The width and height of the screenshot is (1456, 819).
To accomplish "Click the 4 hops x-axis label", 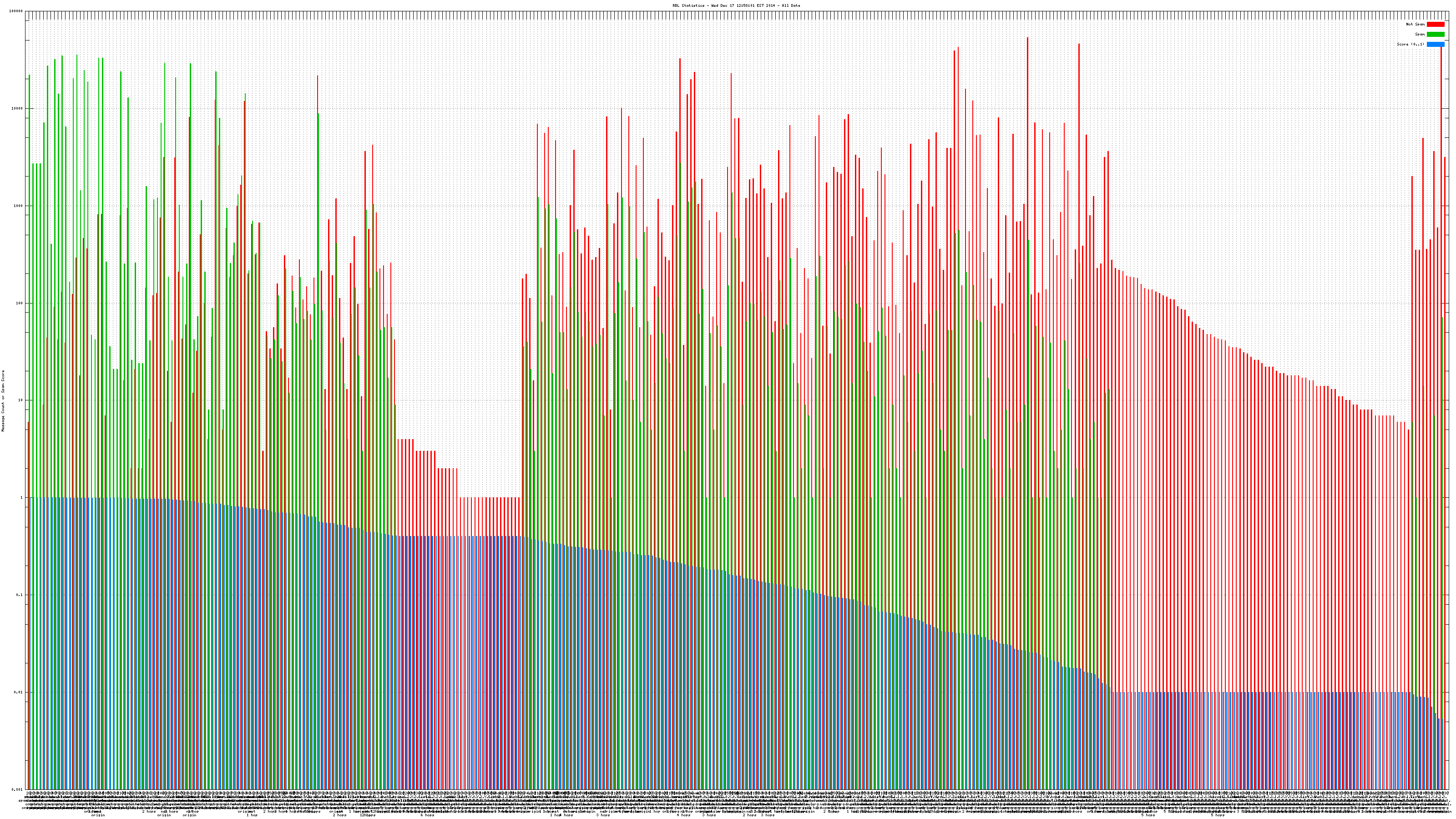I will click(x=683, y=815).
